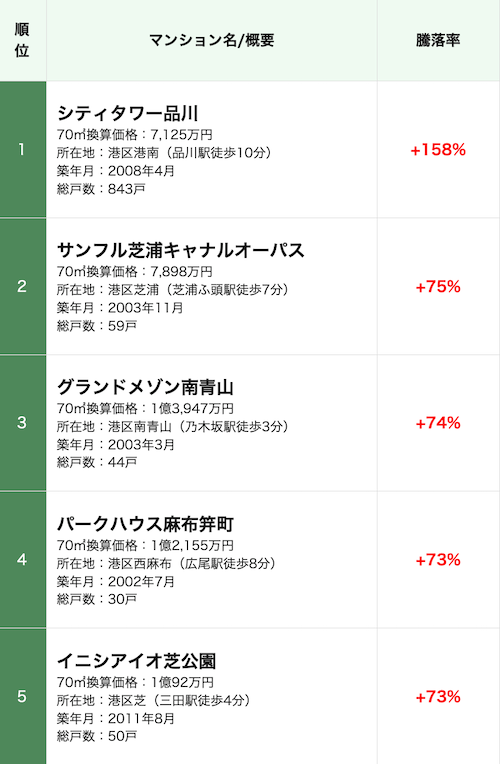Select rank number 3 green cell
The image size is (500, 764).
tap(23, 423)
